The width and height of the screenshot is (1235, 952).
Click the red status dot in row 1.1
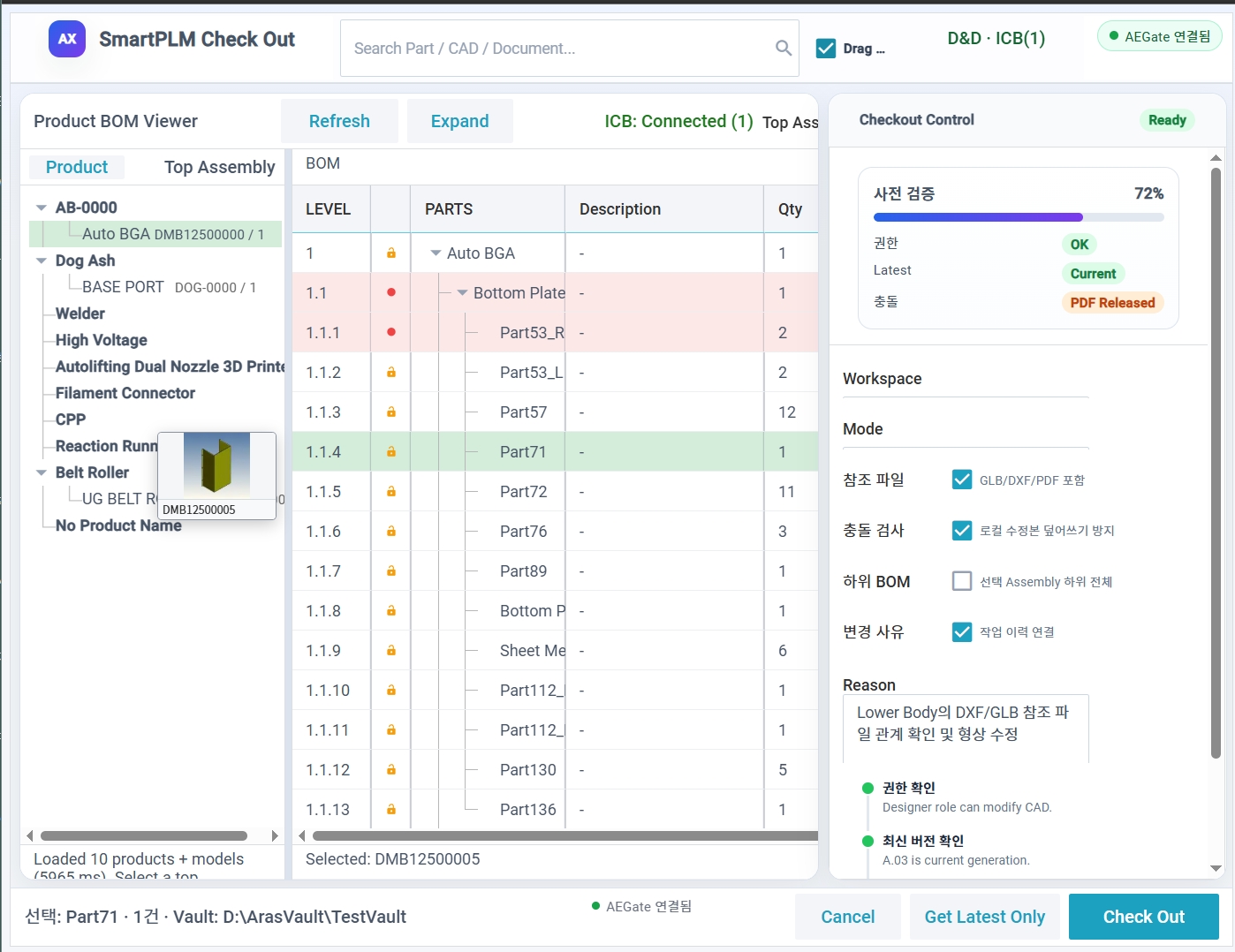391,292
